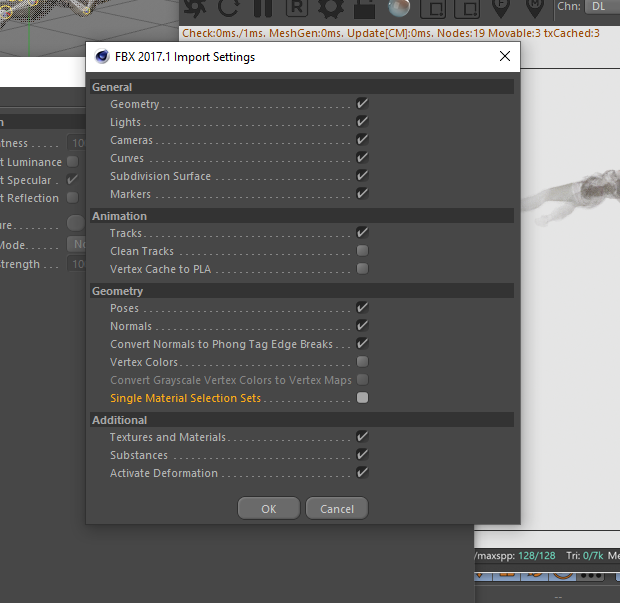Screen dimensions: 620x603
Task: Click the Geometry section header
Action: click(x=302, y=291)
